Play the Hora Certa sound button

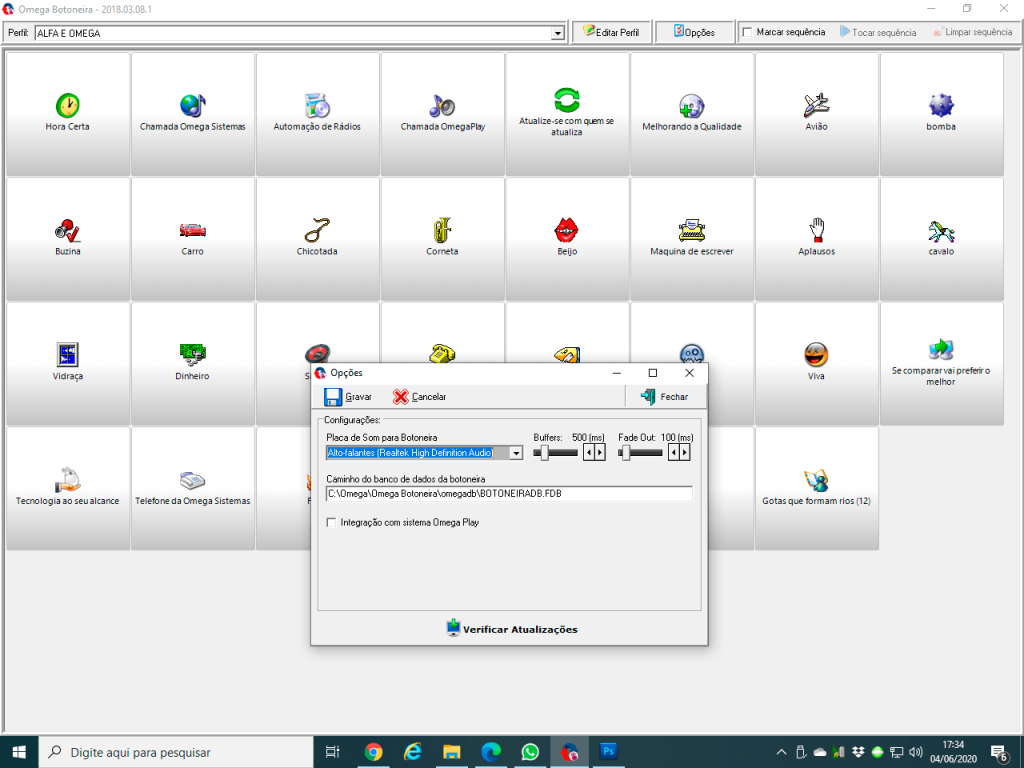point(68,114)
